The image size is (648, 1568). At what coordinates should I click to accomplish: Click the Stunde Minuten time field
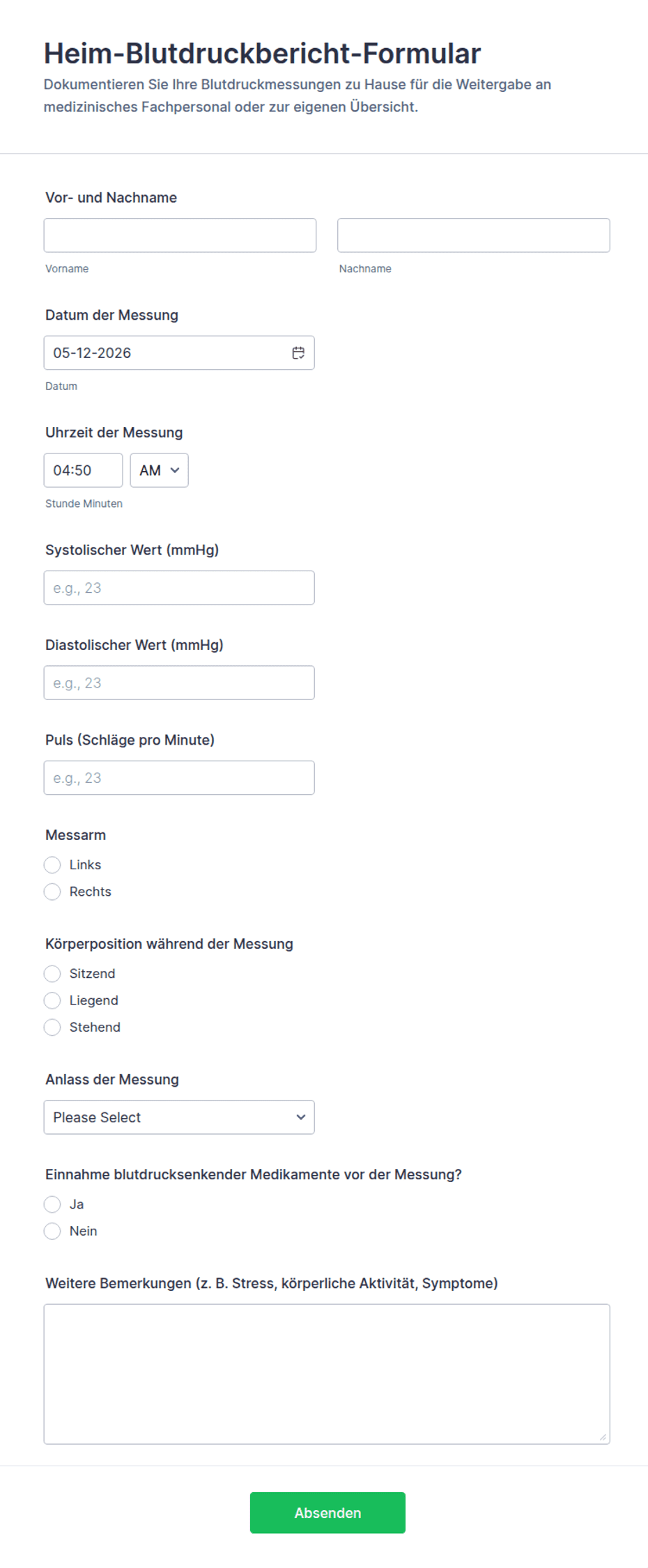(x=84, y=470)
